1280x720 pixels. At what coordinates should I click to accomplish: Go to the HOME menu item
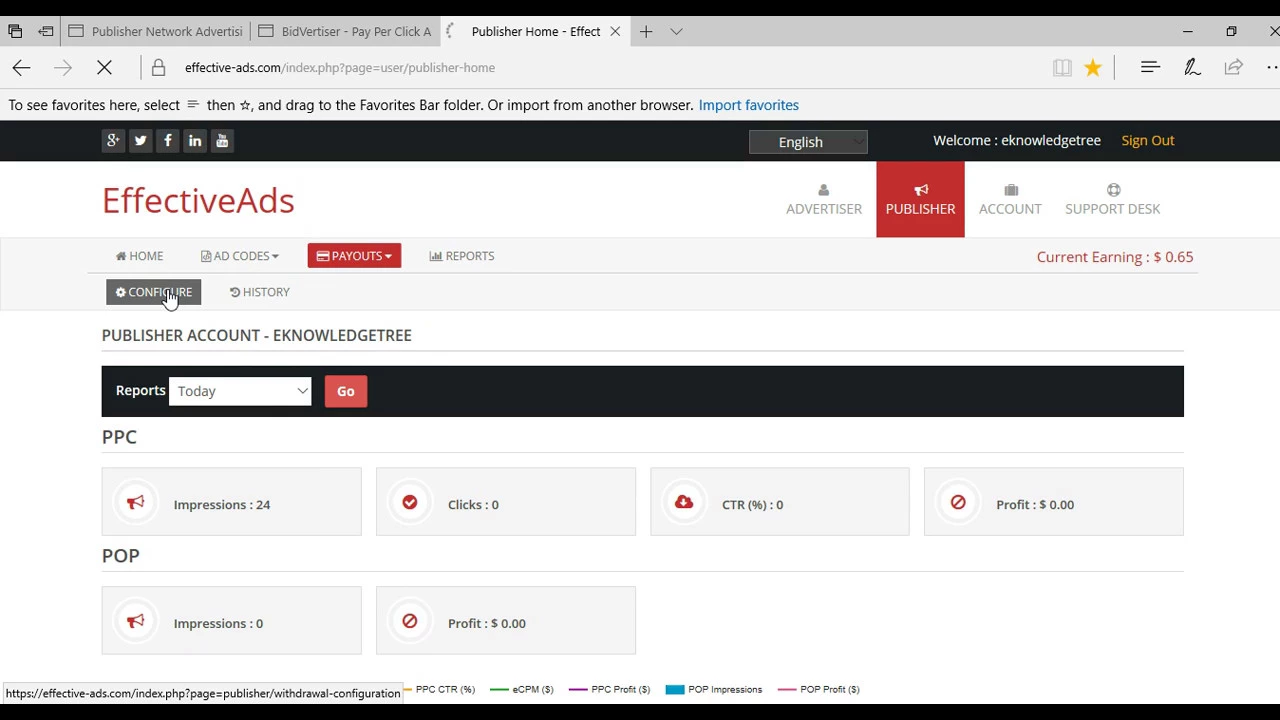139,256
